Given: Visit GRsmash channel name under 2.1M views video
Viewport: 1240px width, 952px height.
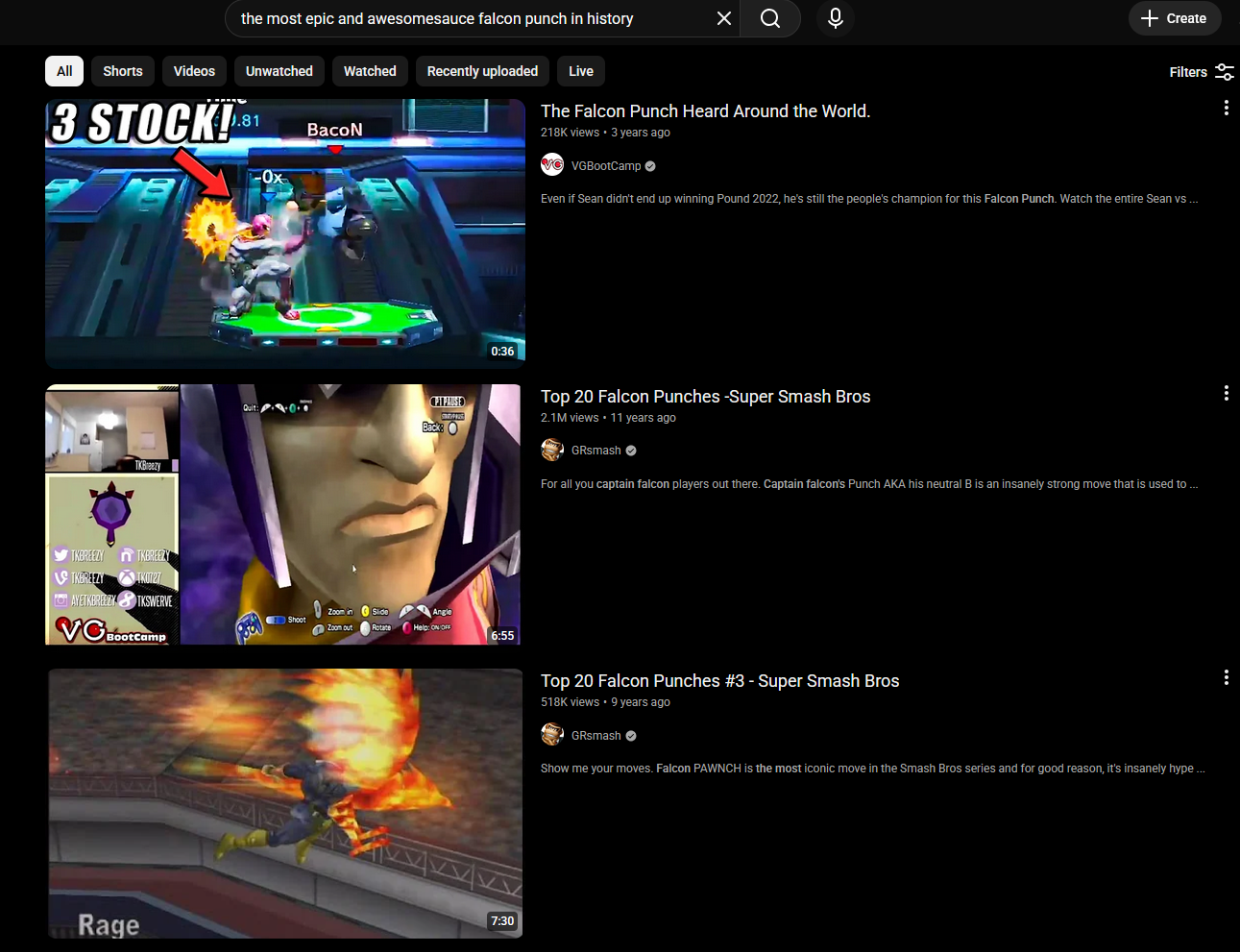Looking at the screenshot, I should click(x=596, y=451).
